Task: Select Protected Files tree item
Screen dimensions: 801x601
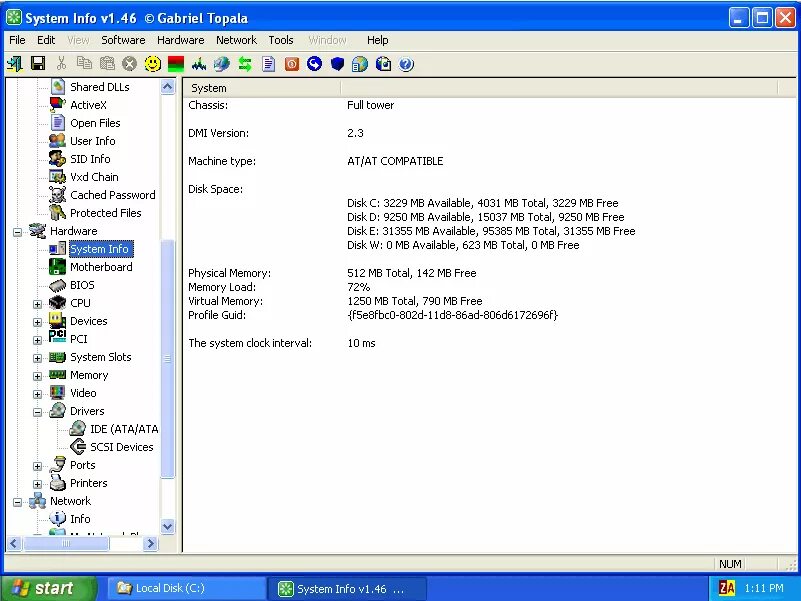Action: coord(106,213)
